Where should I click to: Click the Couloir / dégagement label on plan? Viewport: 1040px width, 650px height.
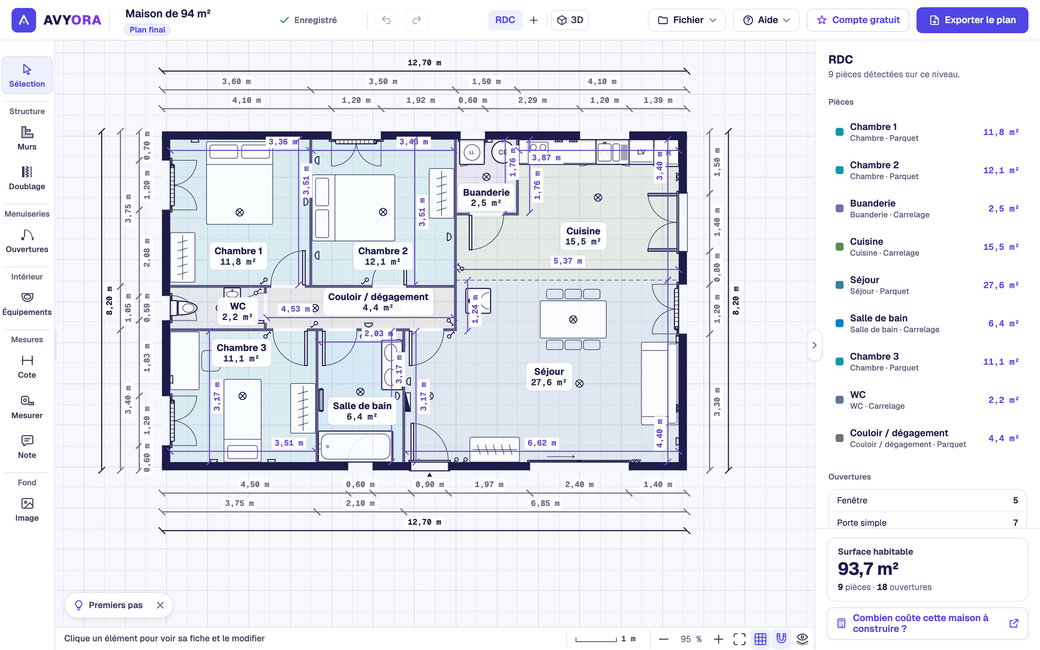click(x=378, y=302)
